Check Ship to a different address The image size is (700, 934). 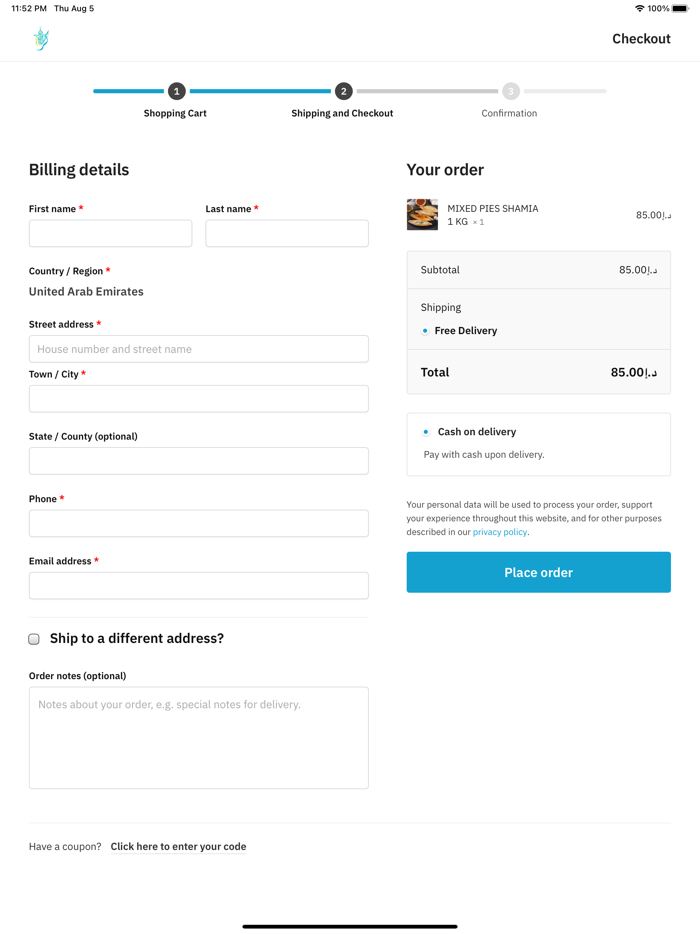click(x=34, y=639)
